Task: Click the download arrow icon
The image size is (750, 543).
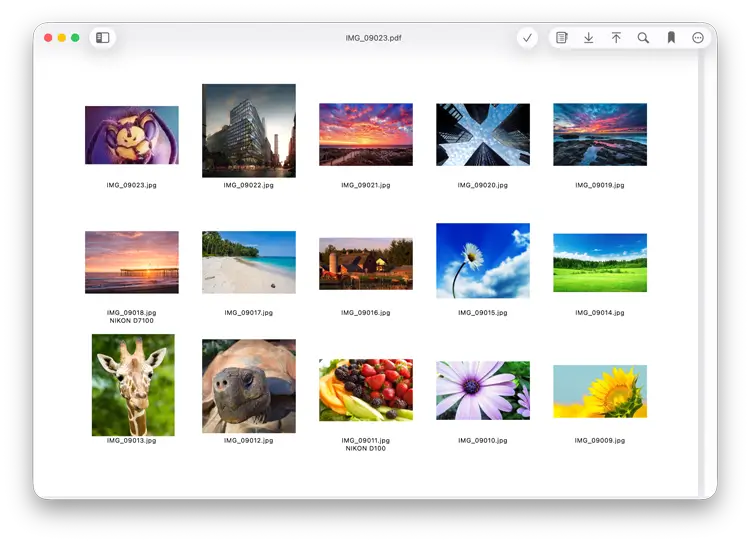Action: click(589, 38)
